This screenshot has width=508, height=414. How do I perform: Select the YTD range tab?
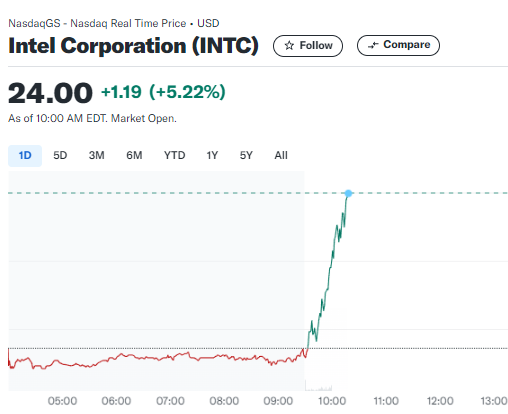pos(174,156)
